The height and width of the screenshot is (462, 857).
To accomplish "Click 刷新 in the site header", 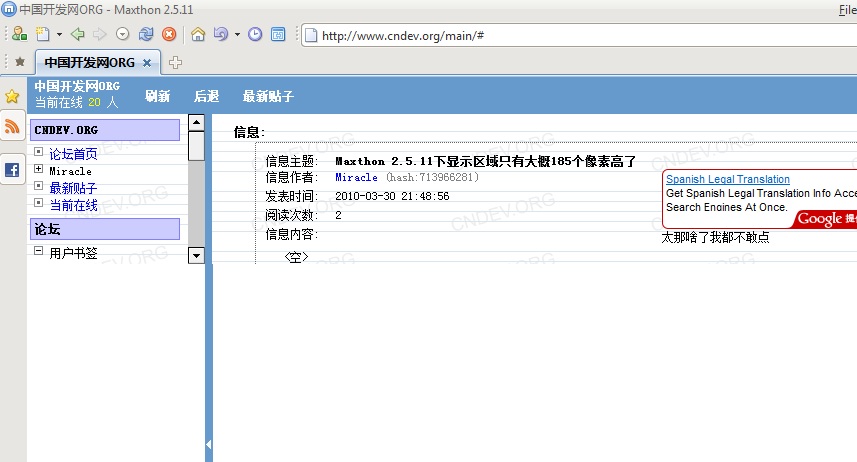I will [157, 96].
